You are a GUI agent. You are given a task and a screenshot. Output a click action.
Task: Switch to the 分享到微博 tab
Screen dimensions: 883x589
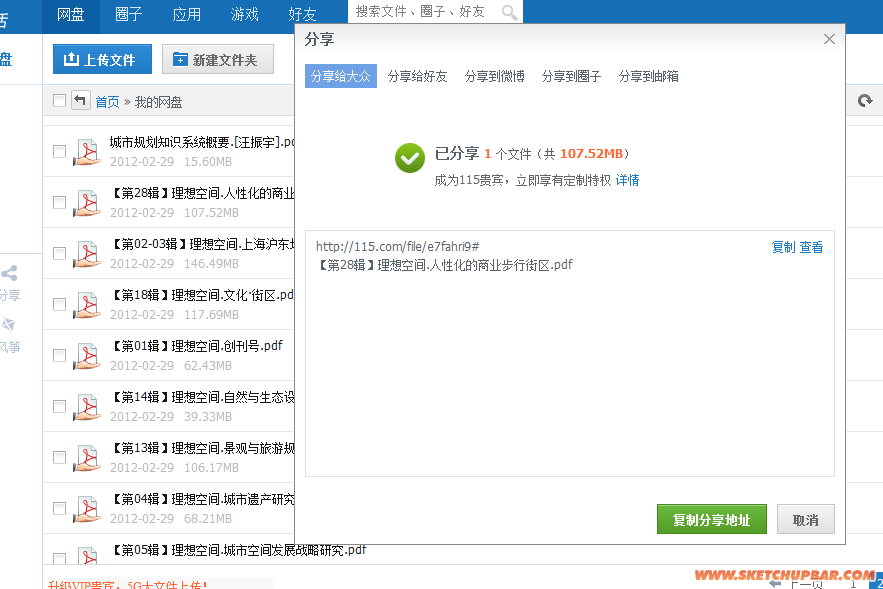pos(494,76)
